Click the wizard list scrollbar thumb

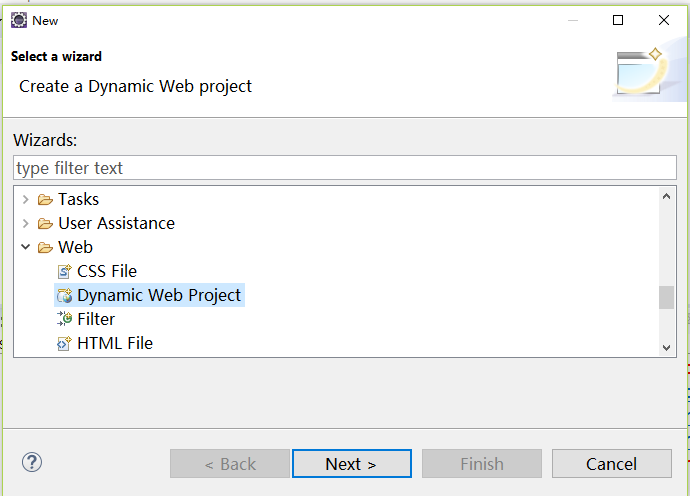click(x=666, y=297)
